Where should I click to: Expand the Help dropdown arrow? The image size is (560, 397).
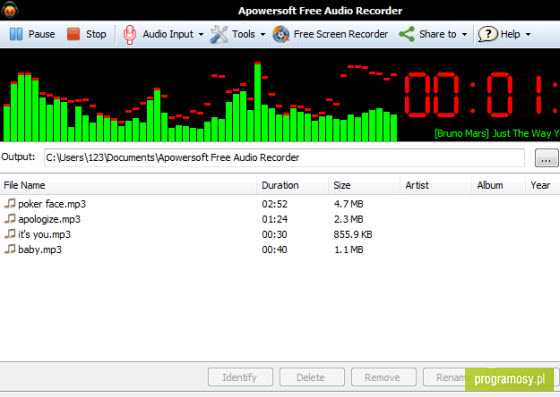point(528,35)
